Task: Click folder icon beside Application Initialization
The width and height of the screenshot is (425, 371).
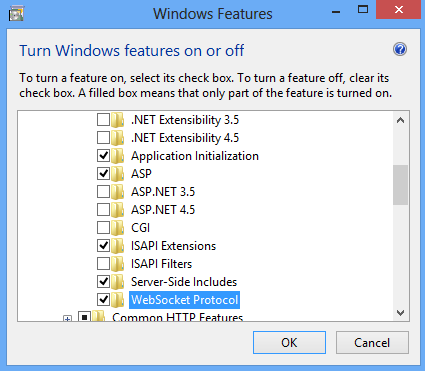Action: [x=117, y=156]
